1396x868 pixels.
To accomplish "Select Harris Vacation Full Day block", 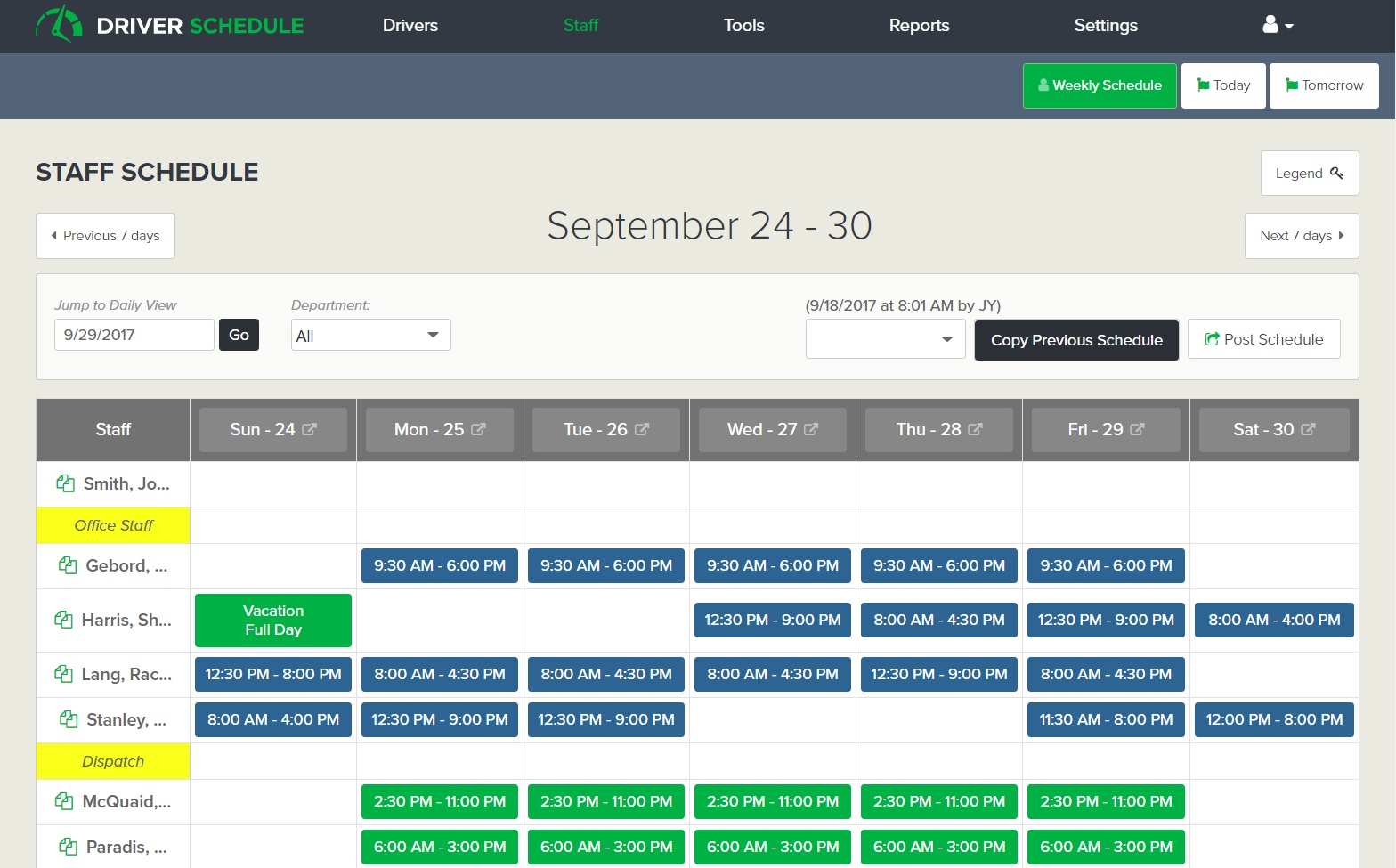I will (273, 621).
